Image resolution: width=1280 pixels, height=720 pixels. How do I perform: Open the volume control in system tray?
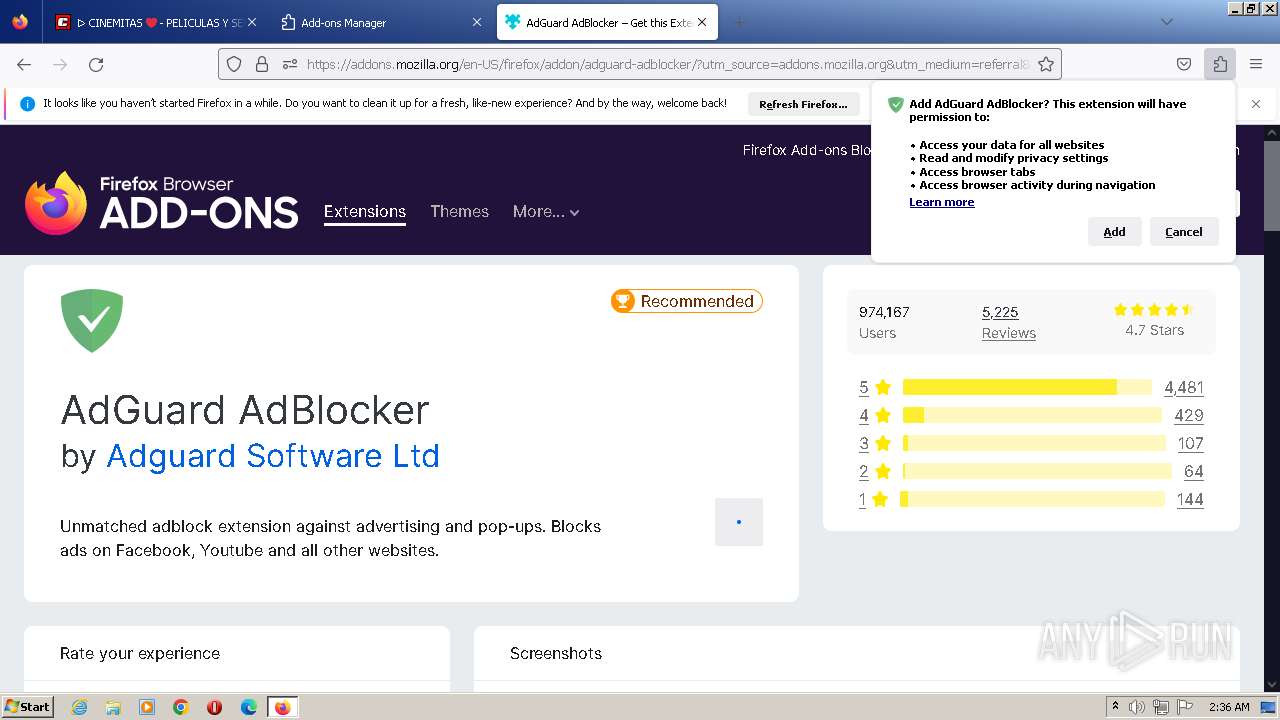tap(1137, 707)
